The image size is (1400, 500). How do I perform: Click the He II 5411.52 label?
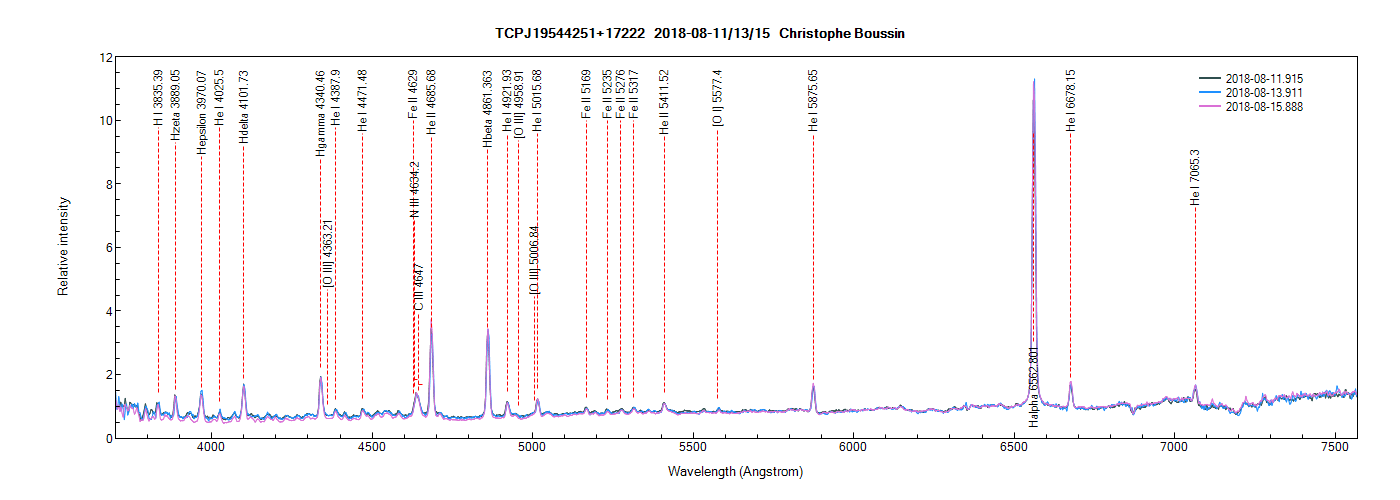664,102
